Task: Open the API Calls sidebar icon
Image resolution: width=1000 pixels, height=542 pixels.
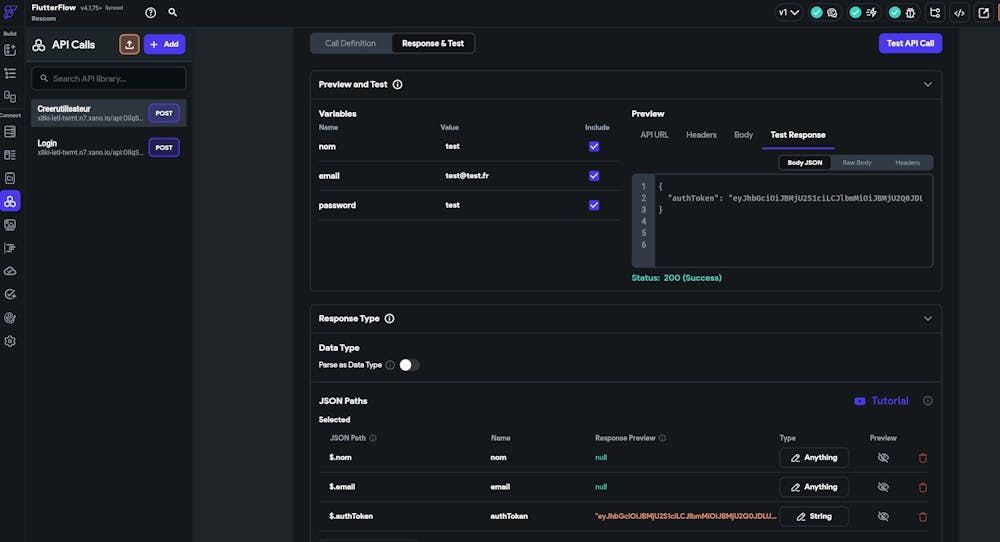Action: point(10,202)
